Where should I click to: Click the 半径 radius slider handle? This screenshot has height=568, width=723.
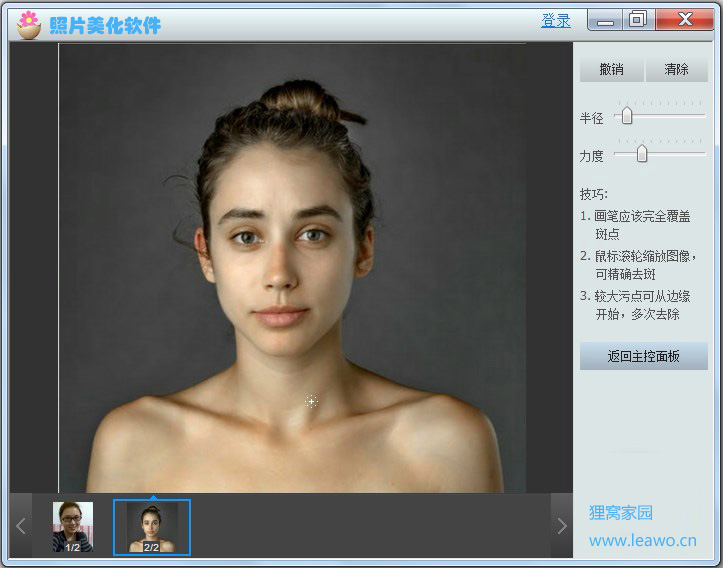pyautogui.click(x=626, y=116)
